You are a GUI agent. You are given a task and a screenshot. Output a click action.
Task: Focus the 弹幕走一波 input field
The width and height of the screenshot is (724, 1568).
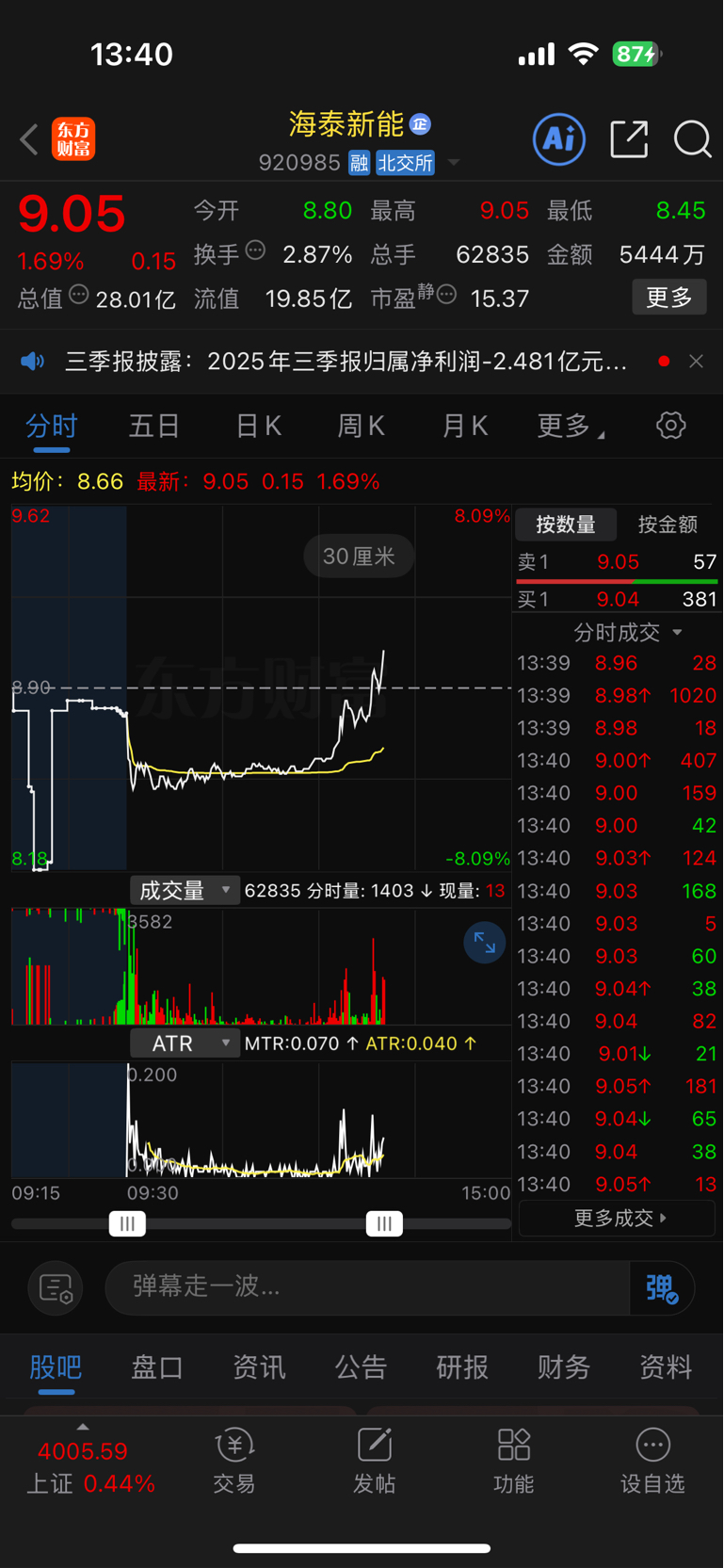point(367,1287)
